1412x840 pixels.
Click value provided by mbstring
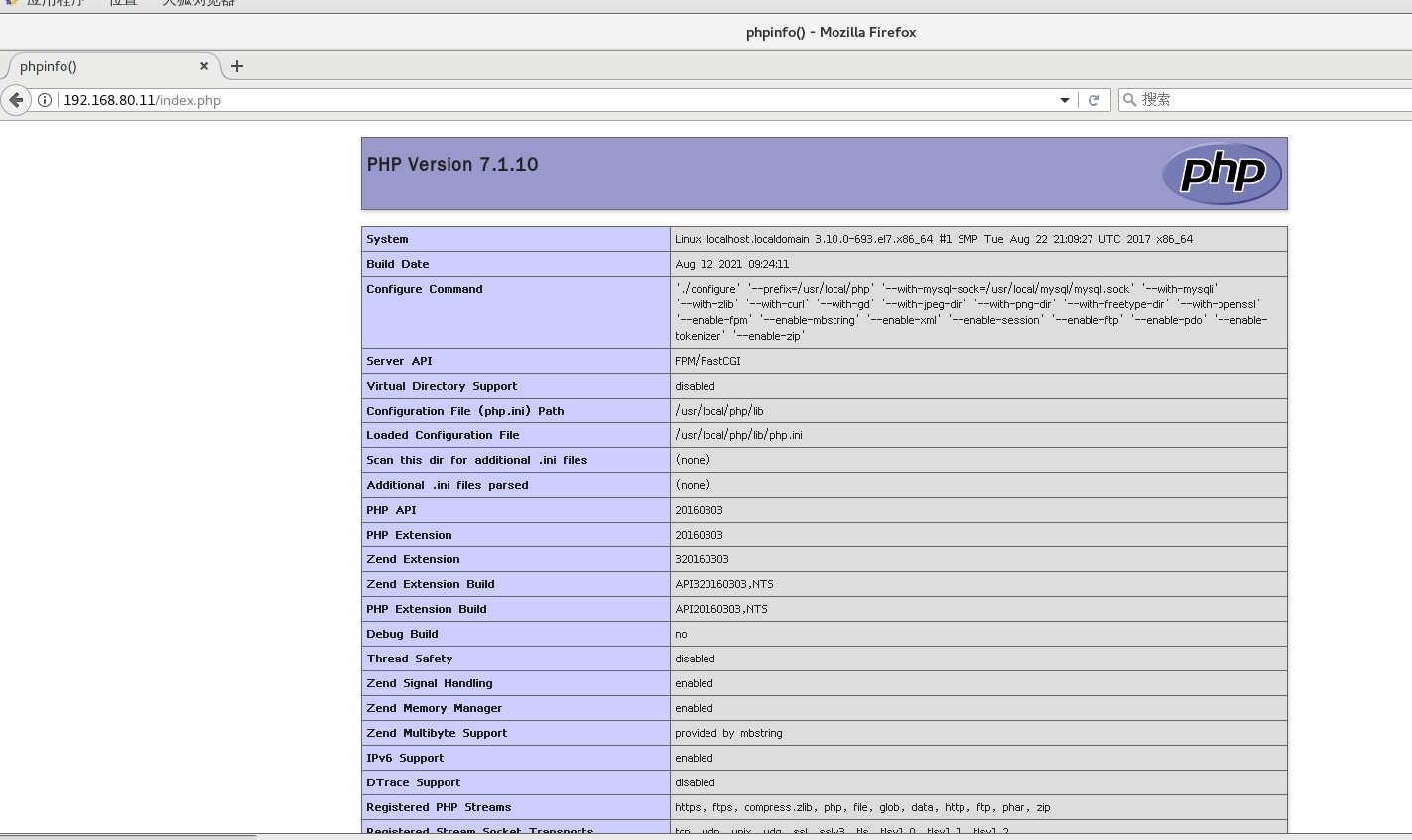[728, 733]
